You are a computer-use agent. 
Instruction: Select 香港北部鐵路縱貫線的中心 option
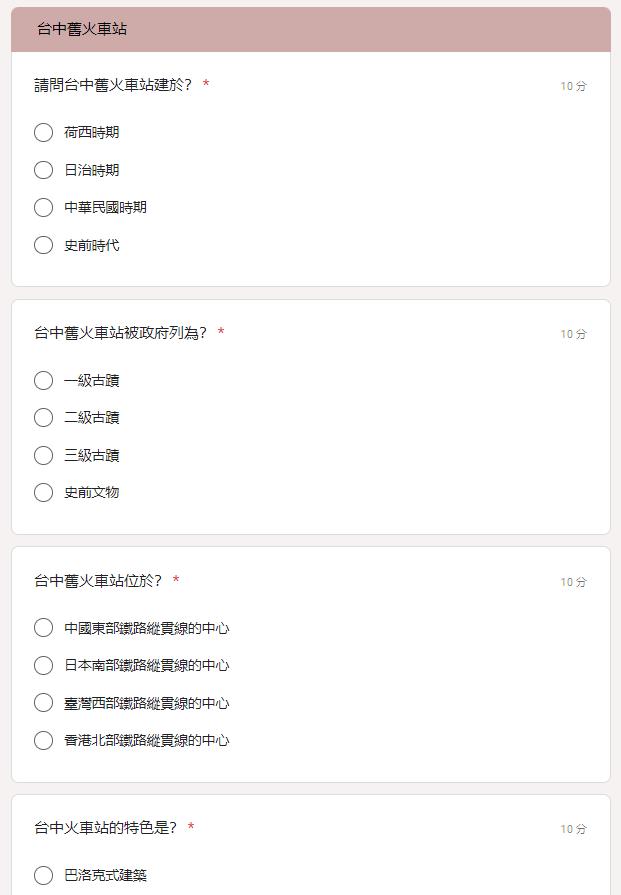click(x=43, y=740)
